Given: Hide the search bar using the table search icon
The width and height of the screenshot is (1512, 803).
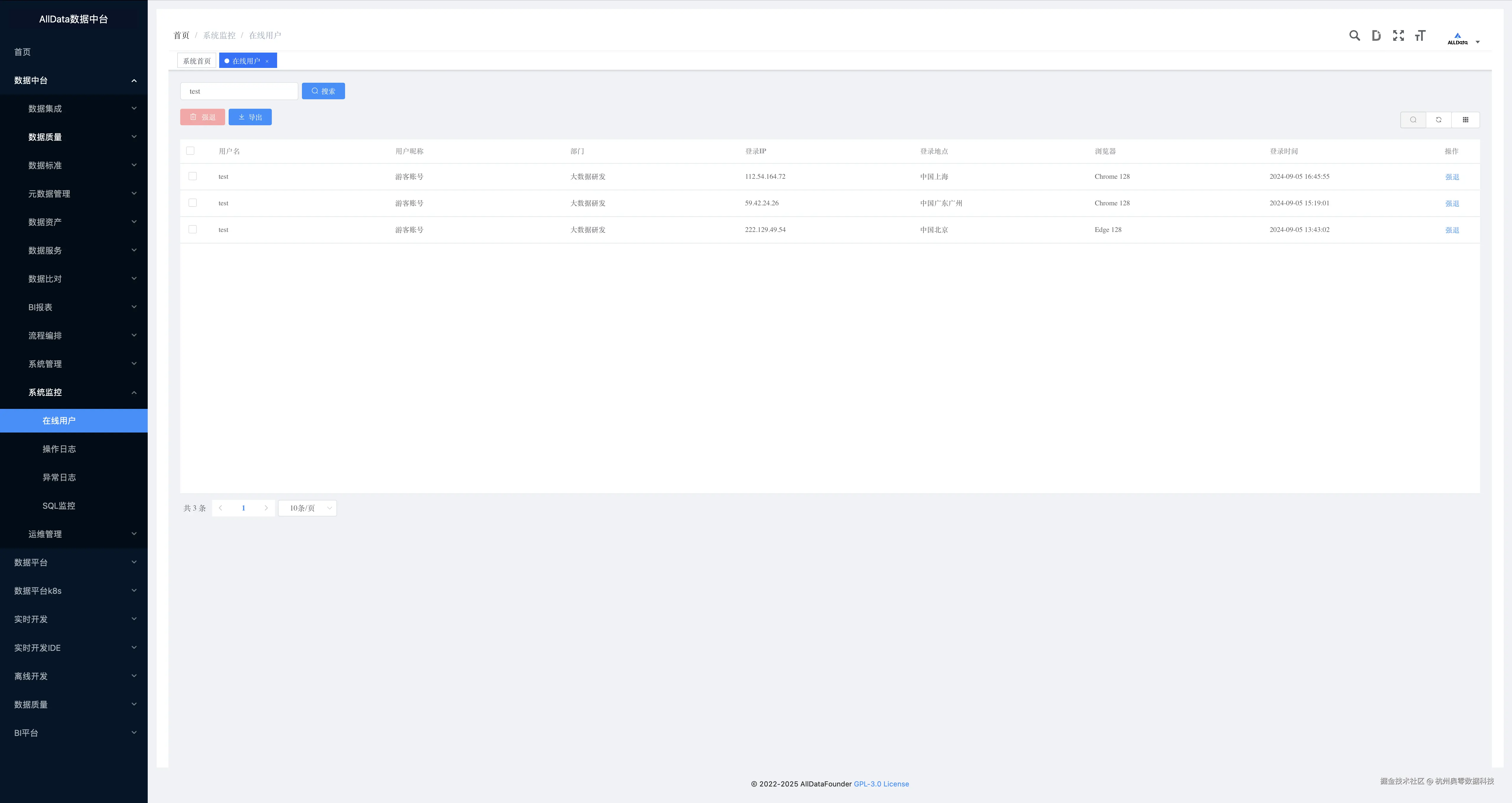Looking at the screenshot, I should (1413, 120).
